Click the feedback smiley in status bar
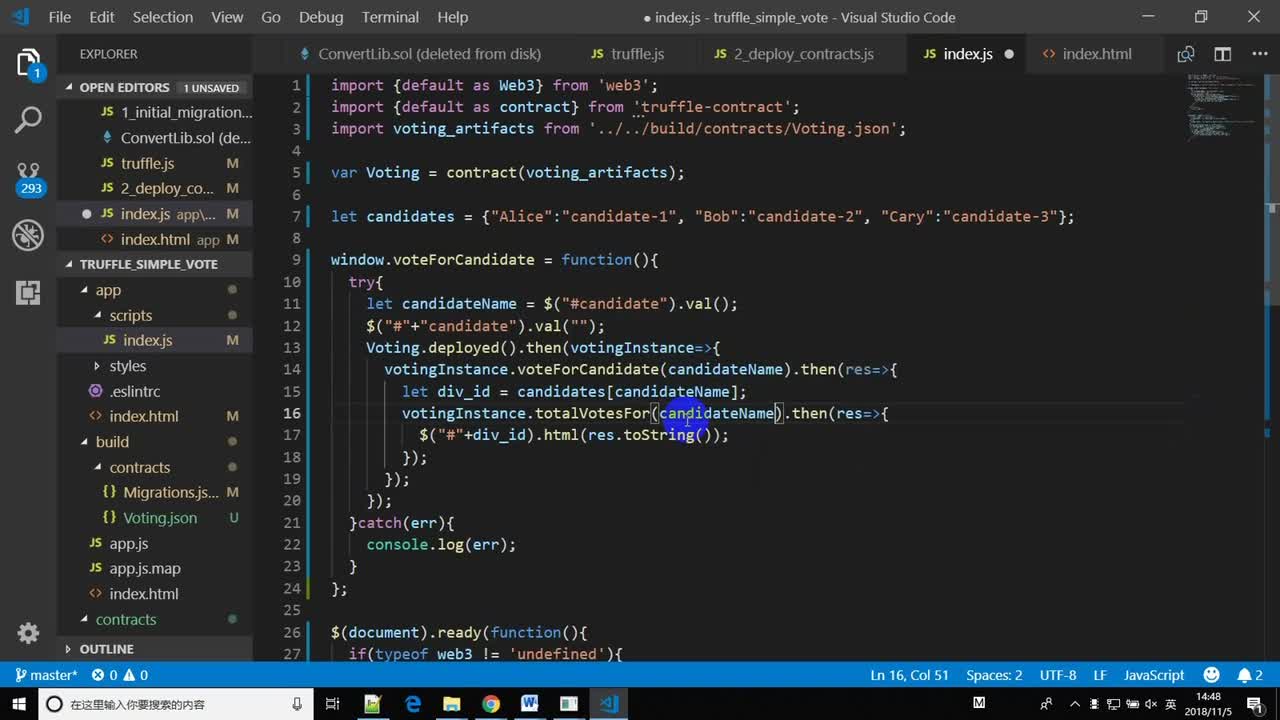1280x720 pixels. point(1212,675)
